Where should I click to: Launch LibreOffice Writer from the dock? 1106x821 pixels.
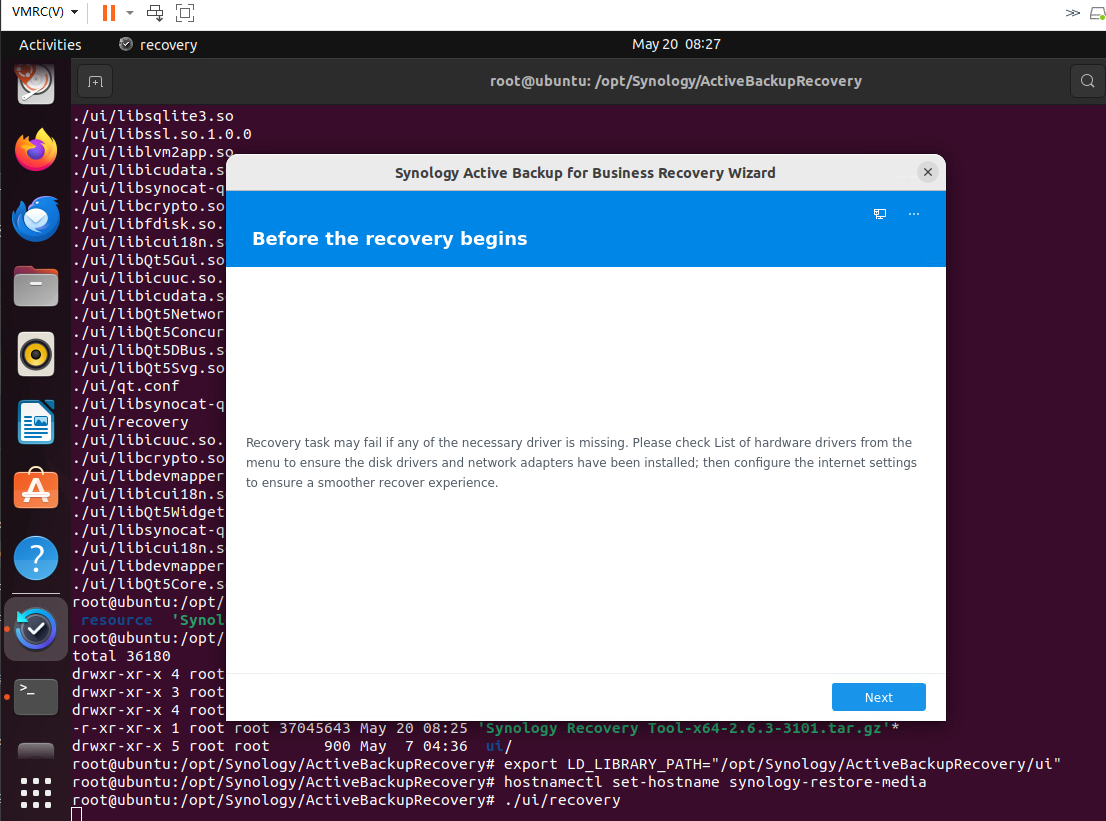pyautogui.click(x=35, y=422)
